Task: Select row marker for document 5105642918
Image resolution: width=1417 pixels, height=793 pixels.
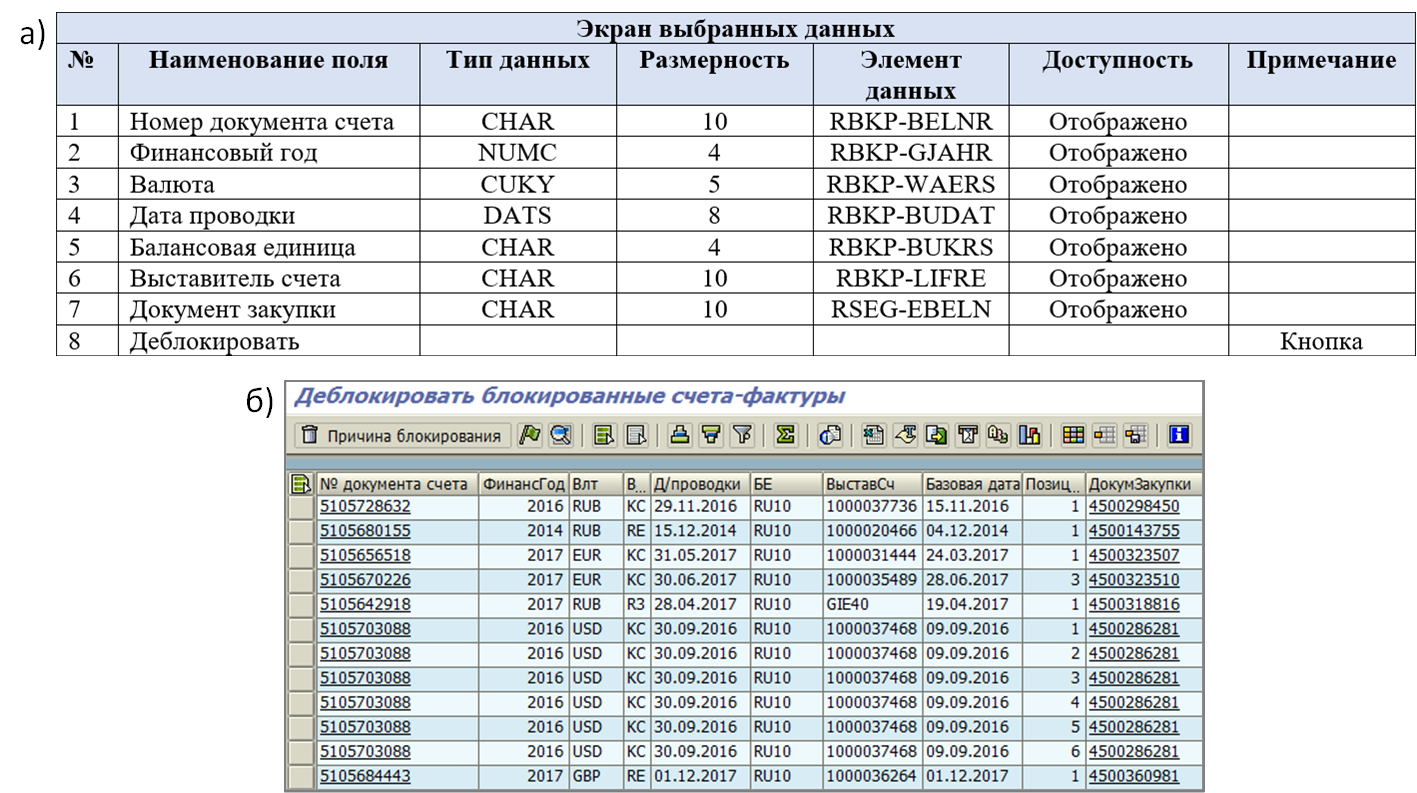Action: point(301,605)
